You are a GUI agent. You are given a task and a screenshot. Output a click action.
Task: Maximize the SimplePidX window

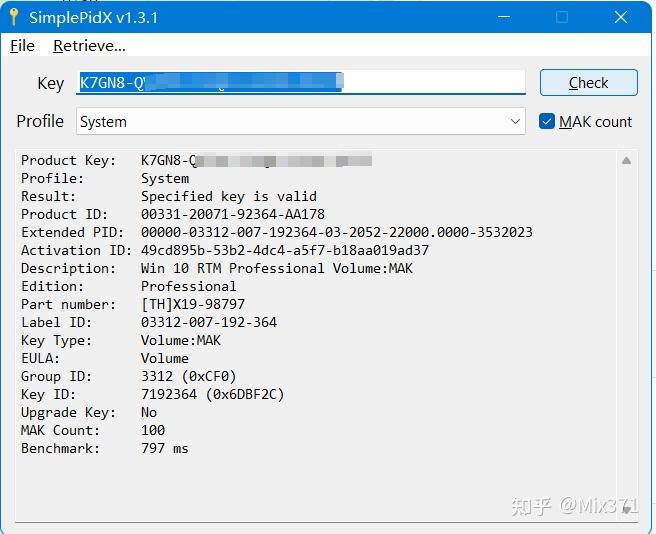click(x=562, y=18)
